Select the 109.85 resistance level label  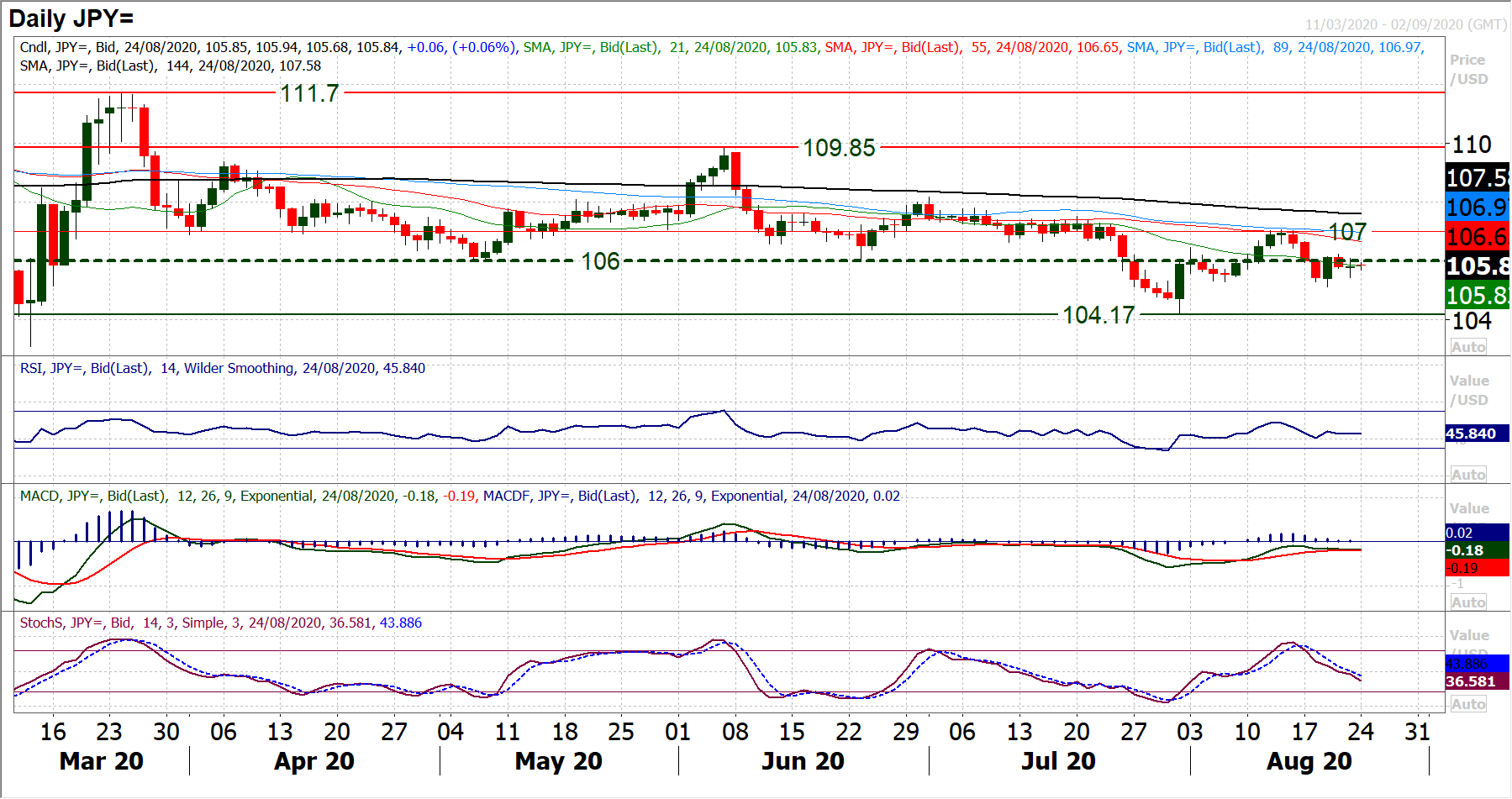coord(839,148)
